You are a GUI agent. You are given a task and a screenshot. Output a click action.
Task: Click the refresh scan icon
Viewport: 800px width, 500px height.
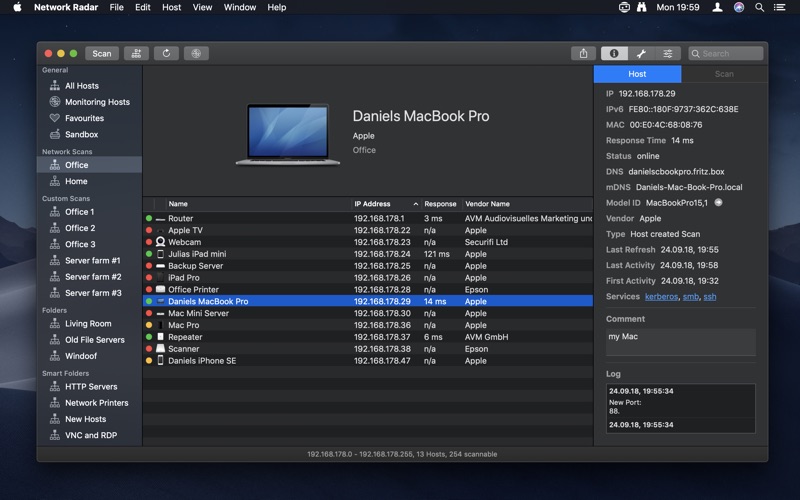pyautogui.click(x=166, y=53)
